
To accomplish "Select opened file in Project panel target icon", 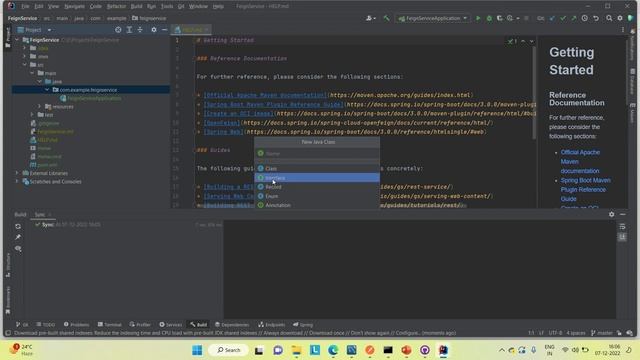I will pyautogui.click(x=118, y=30).
